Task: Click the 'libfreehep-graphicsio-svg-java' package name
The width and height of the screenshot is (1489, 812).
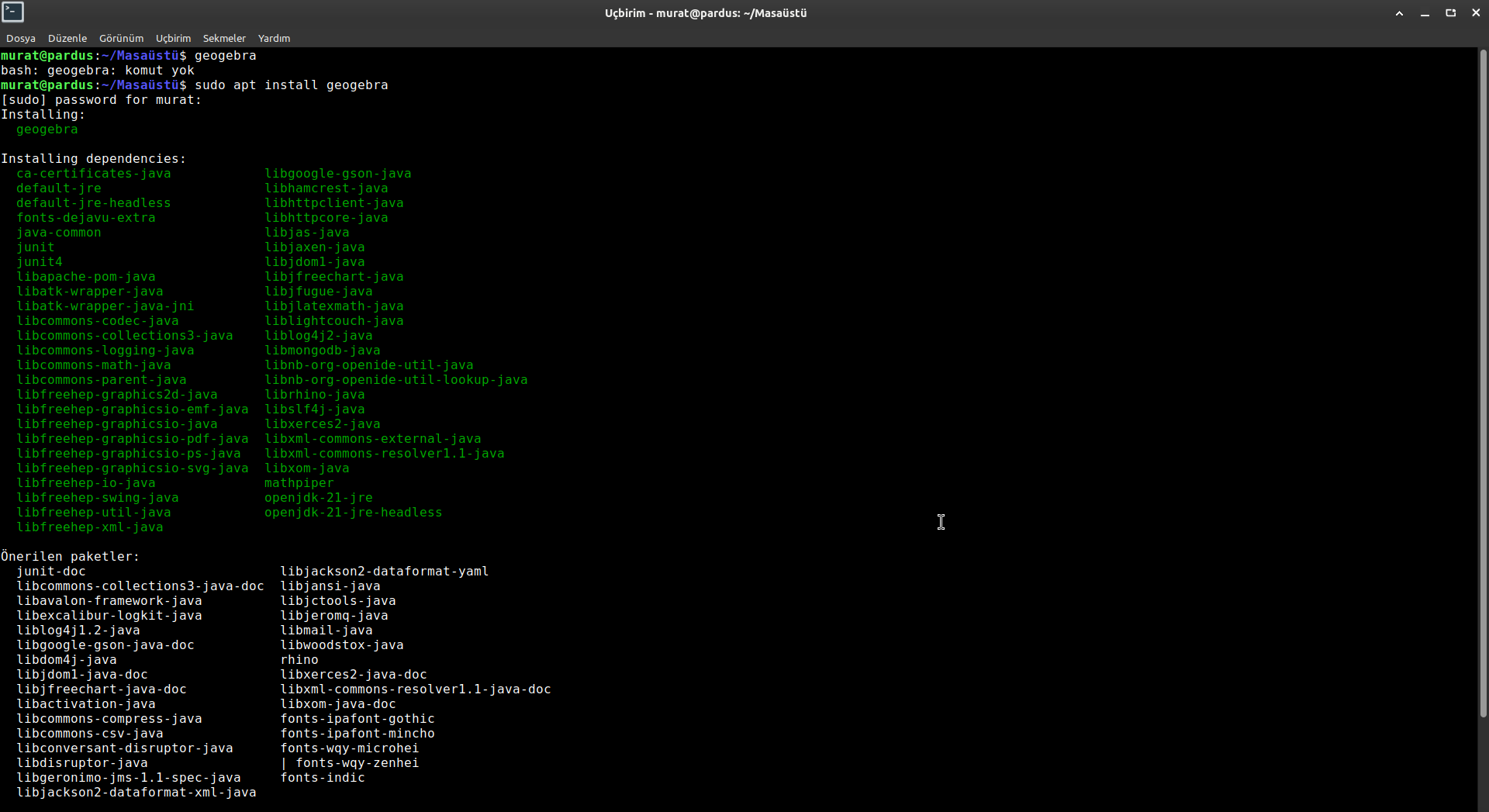Action: tap(133, 468)
